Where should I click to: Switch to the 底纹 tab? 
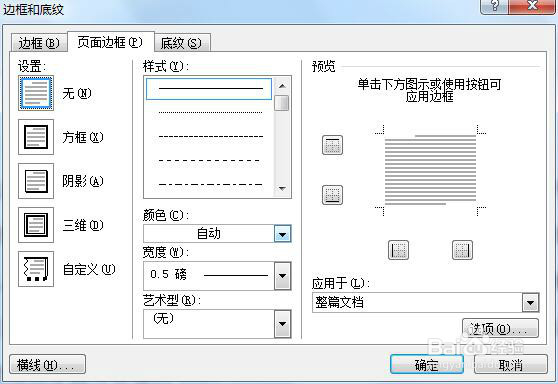[x=182, y=43]
